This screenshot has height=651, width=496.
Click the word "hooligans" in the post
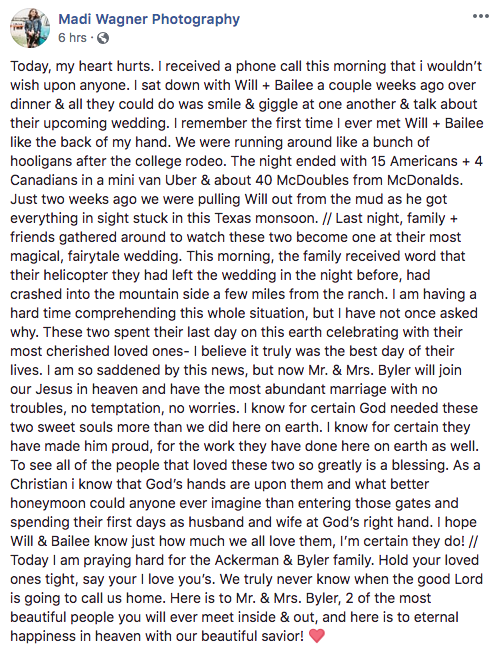39,162
